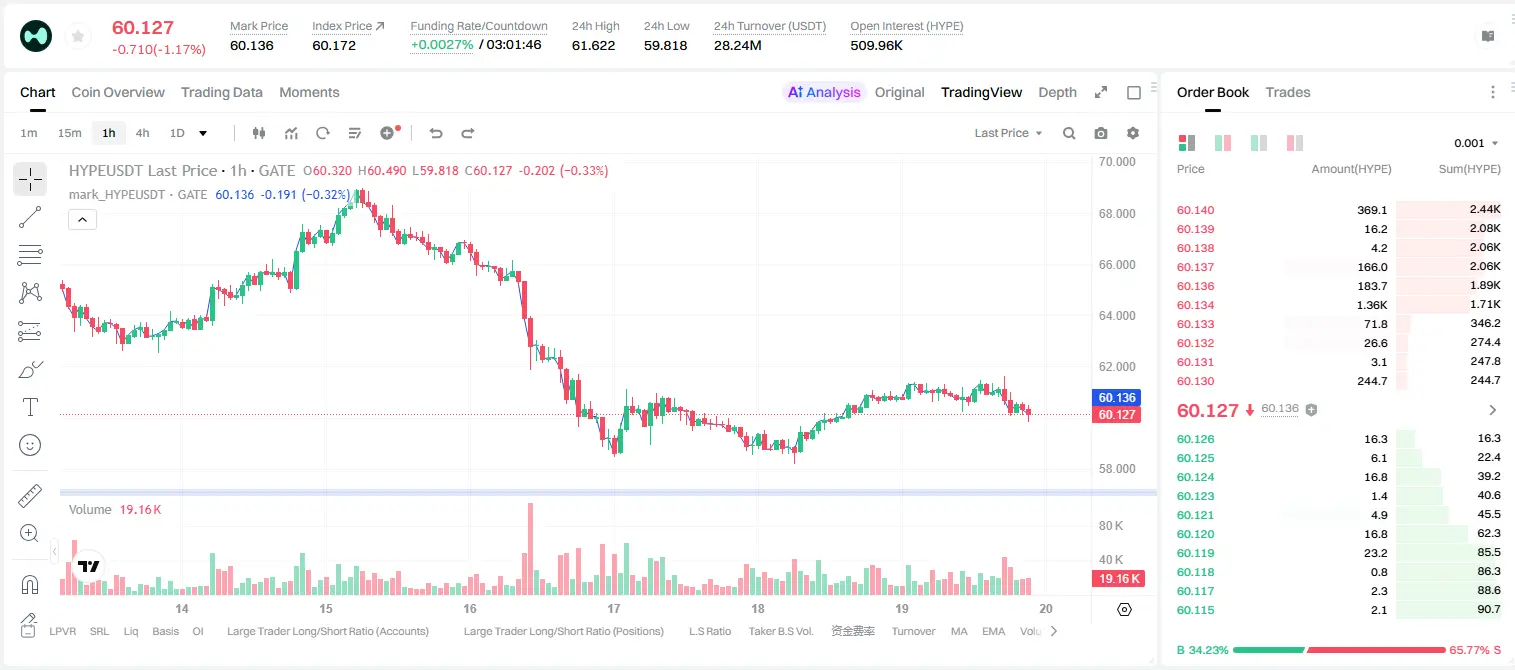
Task: Take a chart snapshot with camera icon
Action: click(x=1101, y=133)
